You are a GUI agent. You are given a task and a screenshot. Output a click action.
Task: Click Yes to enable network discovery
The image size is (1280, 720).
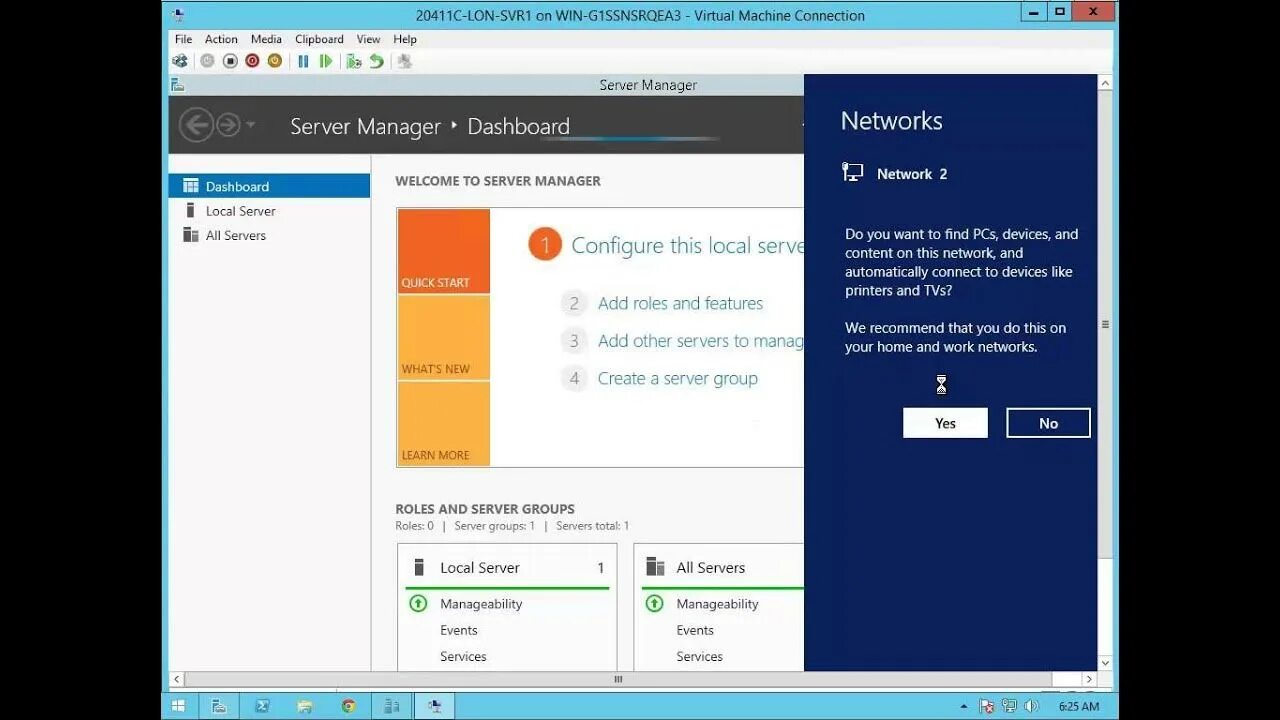tap(945, 423)
